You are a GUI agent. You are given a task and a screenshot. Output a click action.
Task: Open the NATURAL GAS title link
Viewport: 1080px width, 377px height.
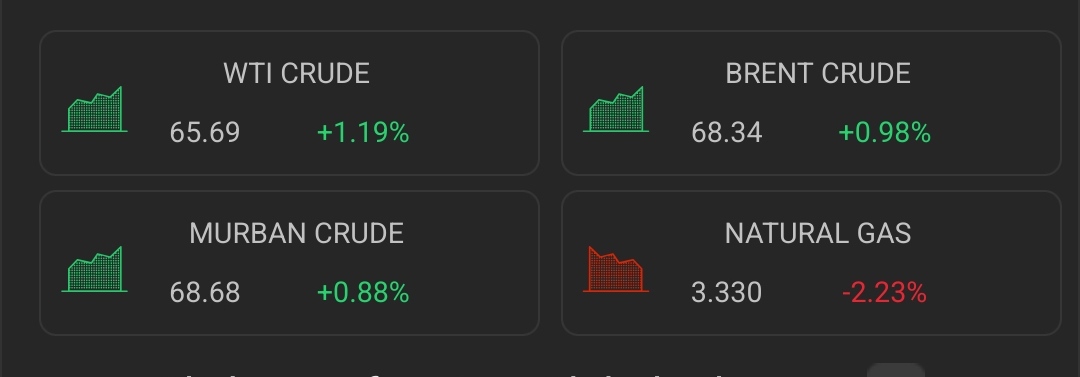(x=818, y=234)
